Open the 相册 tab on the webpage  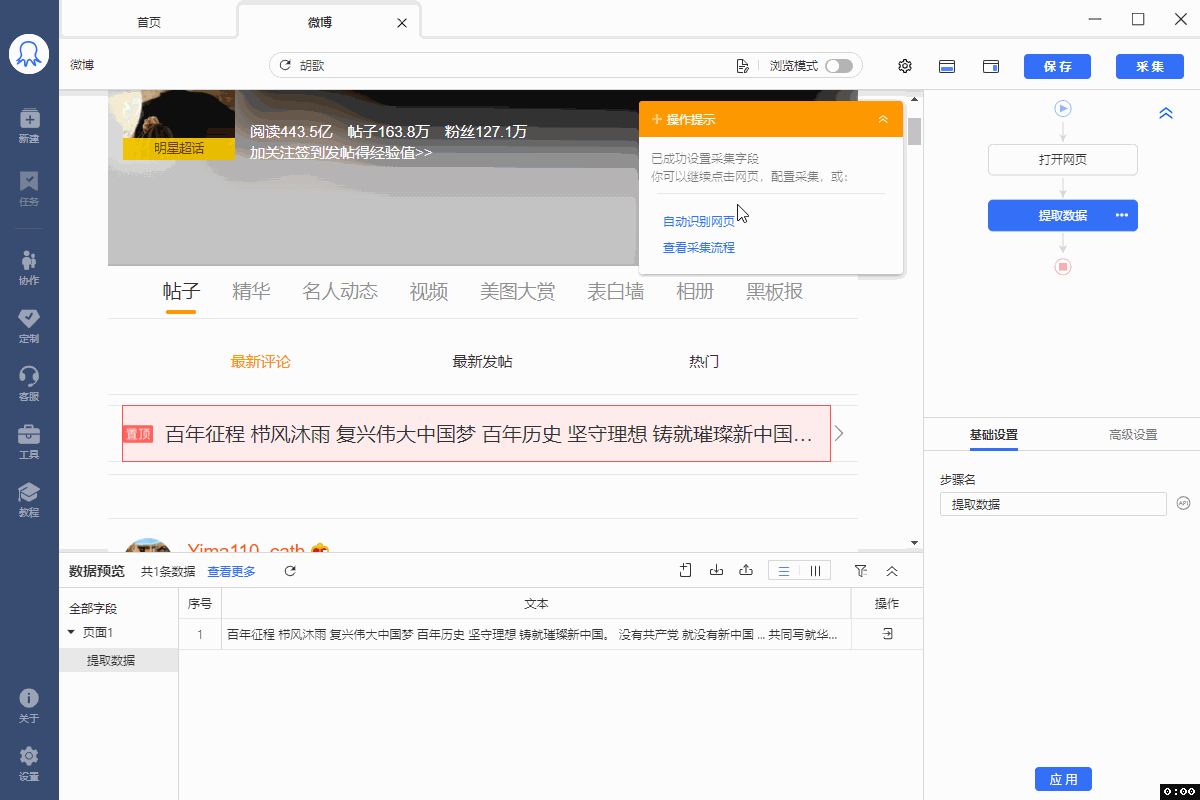click(x=695, y=292)
